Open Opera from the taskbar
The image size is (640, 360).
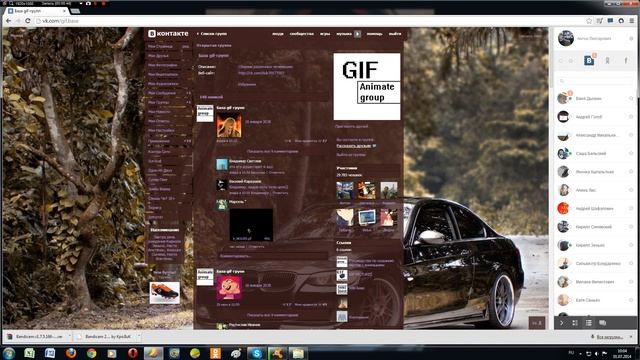point(133,353)
